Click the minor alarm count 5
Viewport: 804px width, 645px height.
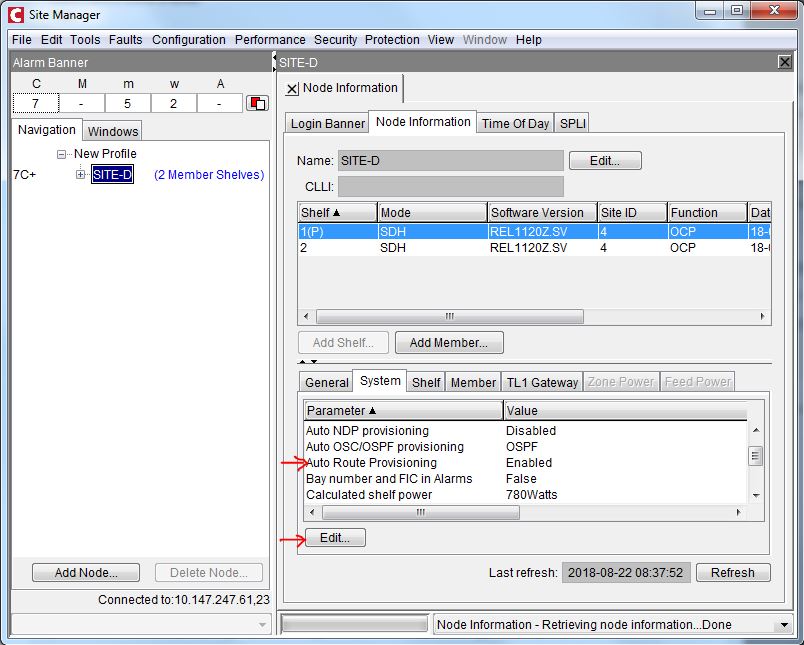pyautogui.click(x=128, y=104)
